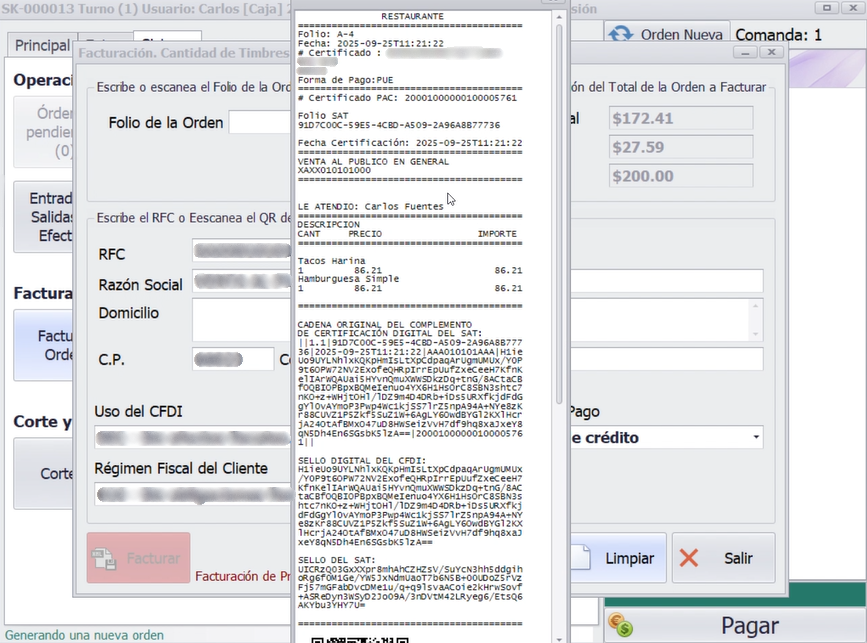Click the red X icon on Salir
The height and width of the screenshot is (643, 867).
pos(689,559)
